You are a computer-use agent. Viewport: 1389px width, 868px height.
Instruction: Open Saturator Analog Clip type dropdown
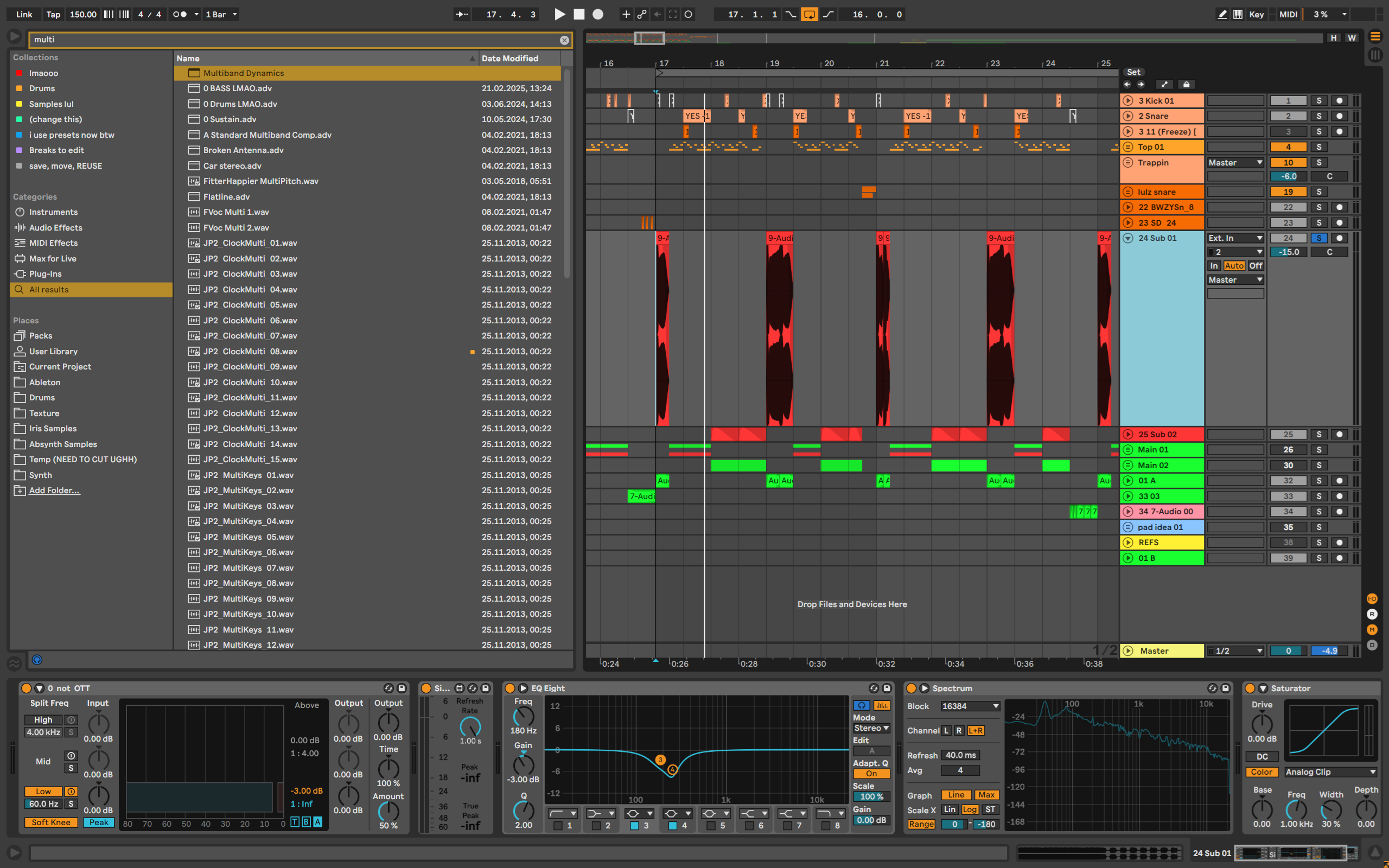click(1330, 772)
